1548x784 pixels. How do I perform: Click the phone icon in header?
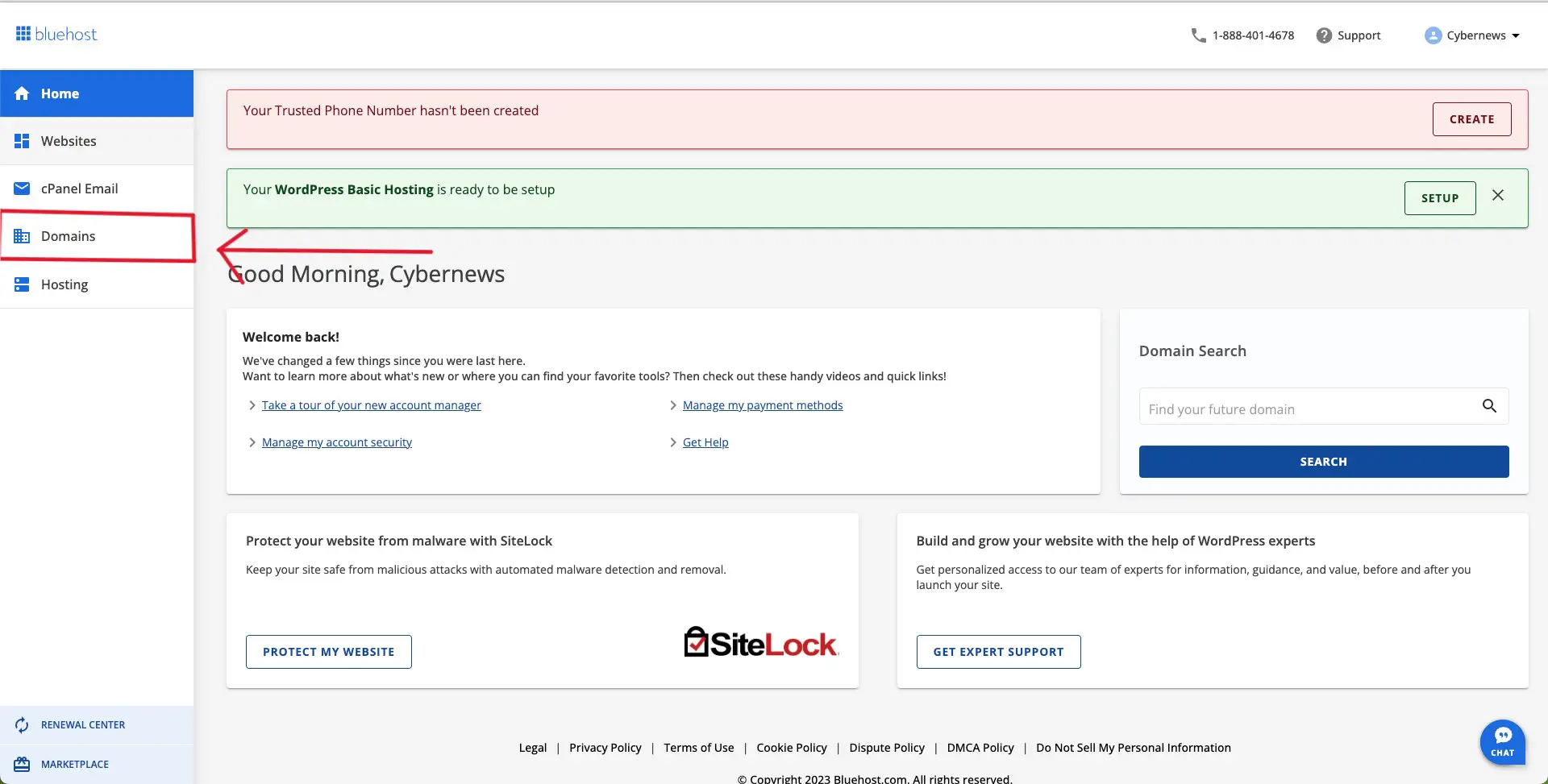[1199, 35]
